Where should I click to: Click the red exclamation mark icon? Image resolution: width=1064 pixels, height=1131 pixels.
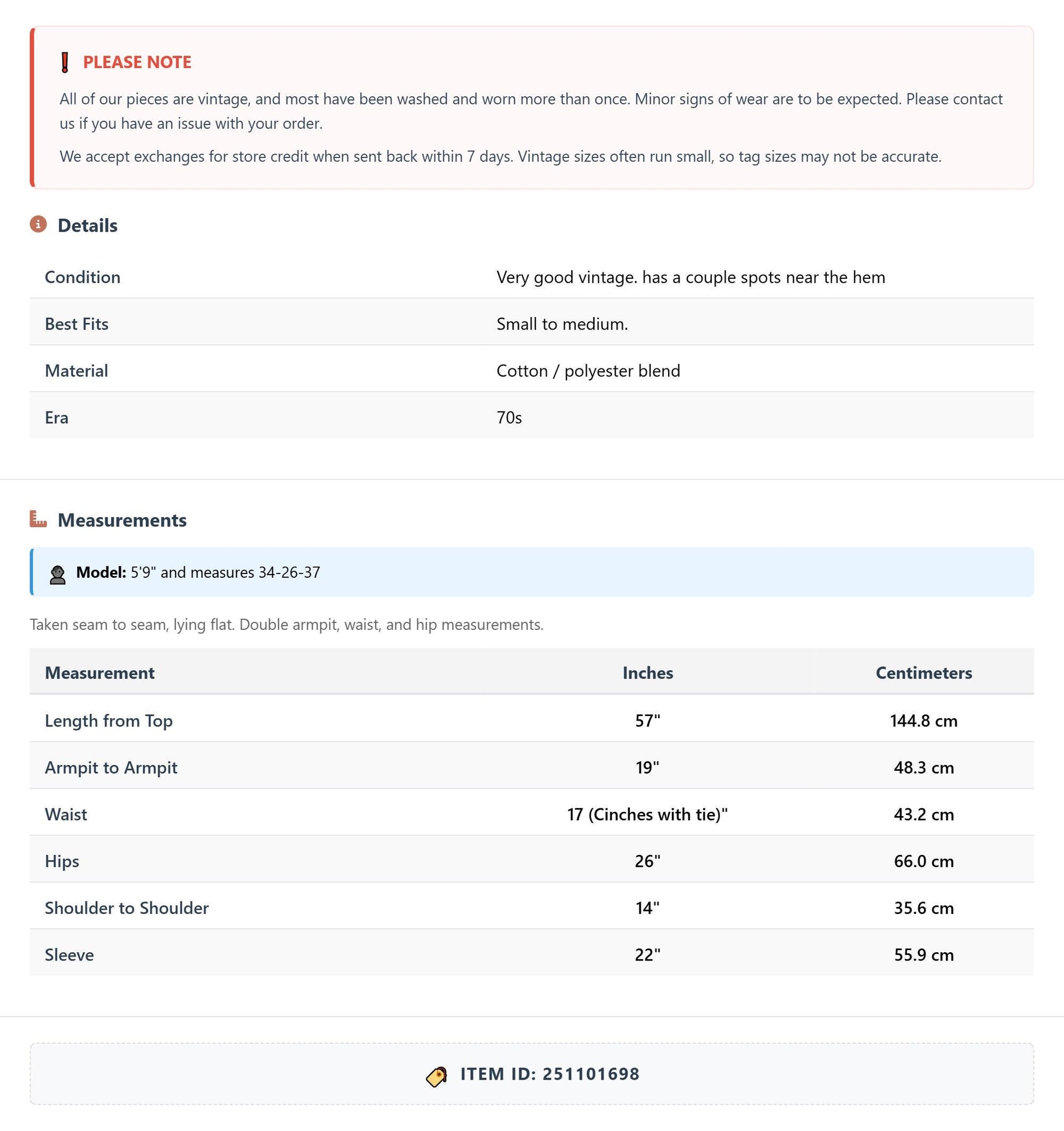pyautogui.click(x=65, y=62)
